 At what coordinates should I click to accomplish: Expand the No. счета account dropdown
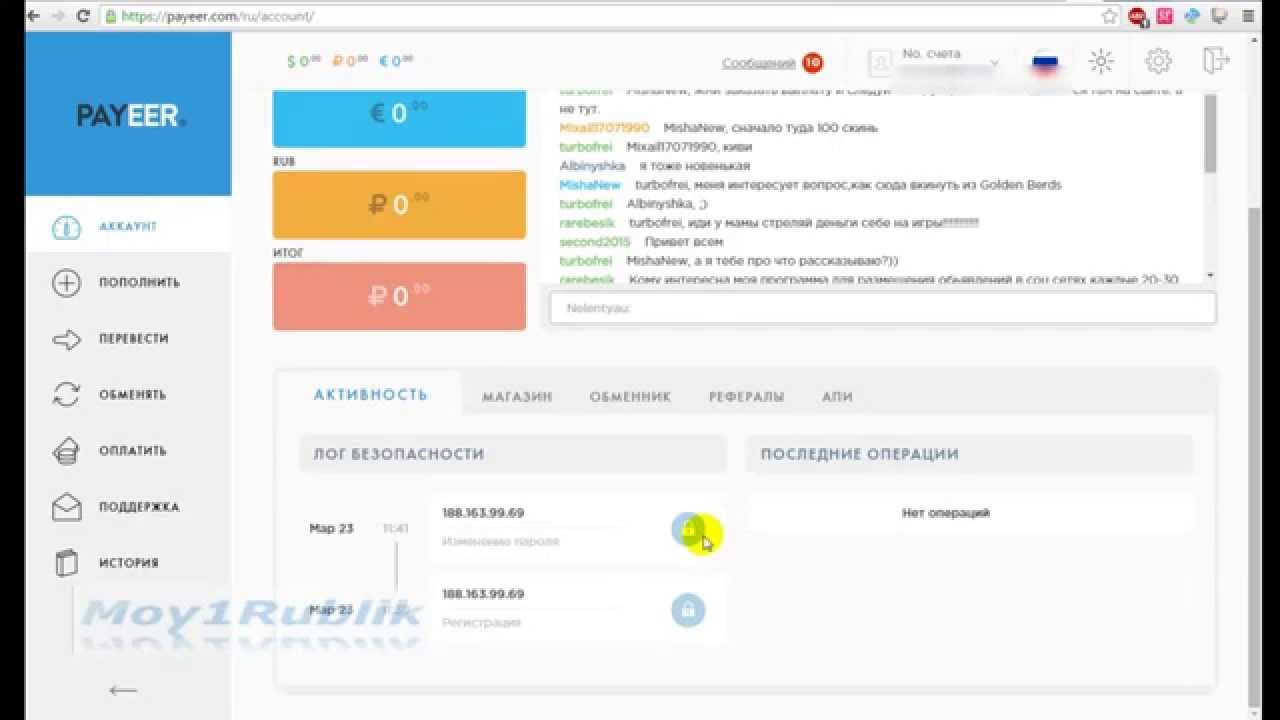(936, 63)
